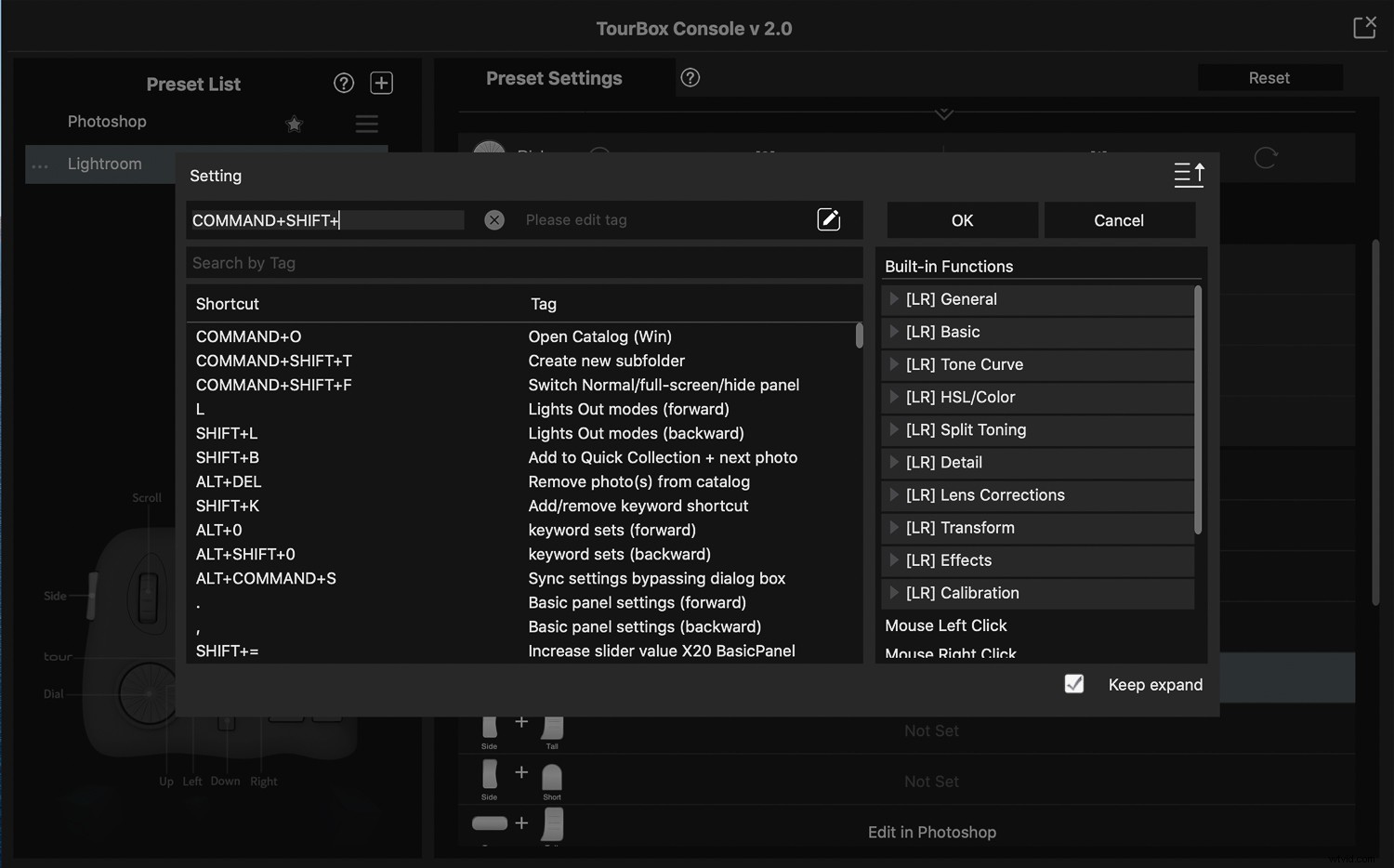Dismiss the dialog with the Cancel button
The height and width of the screenshot is (868, 1394).
[1119, 219]
